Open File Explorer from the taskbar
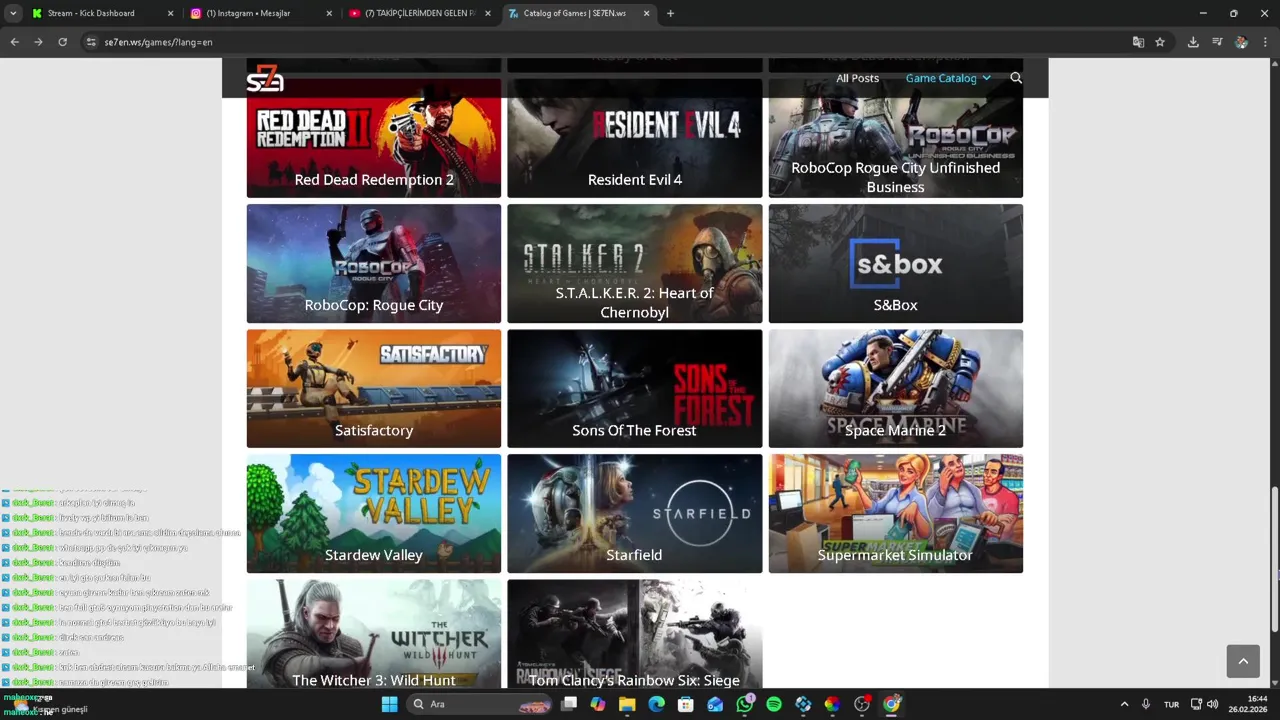 pos(627,704)
